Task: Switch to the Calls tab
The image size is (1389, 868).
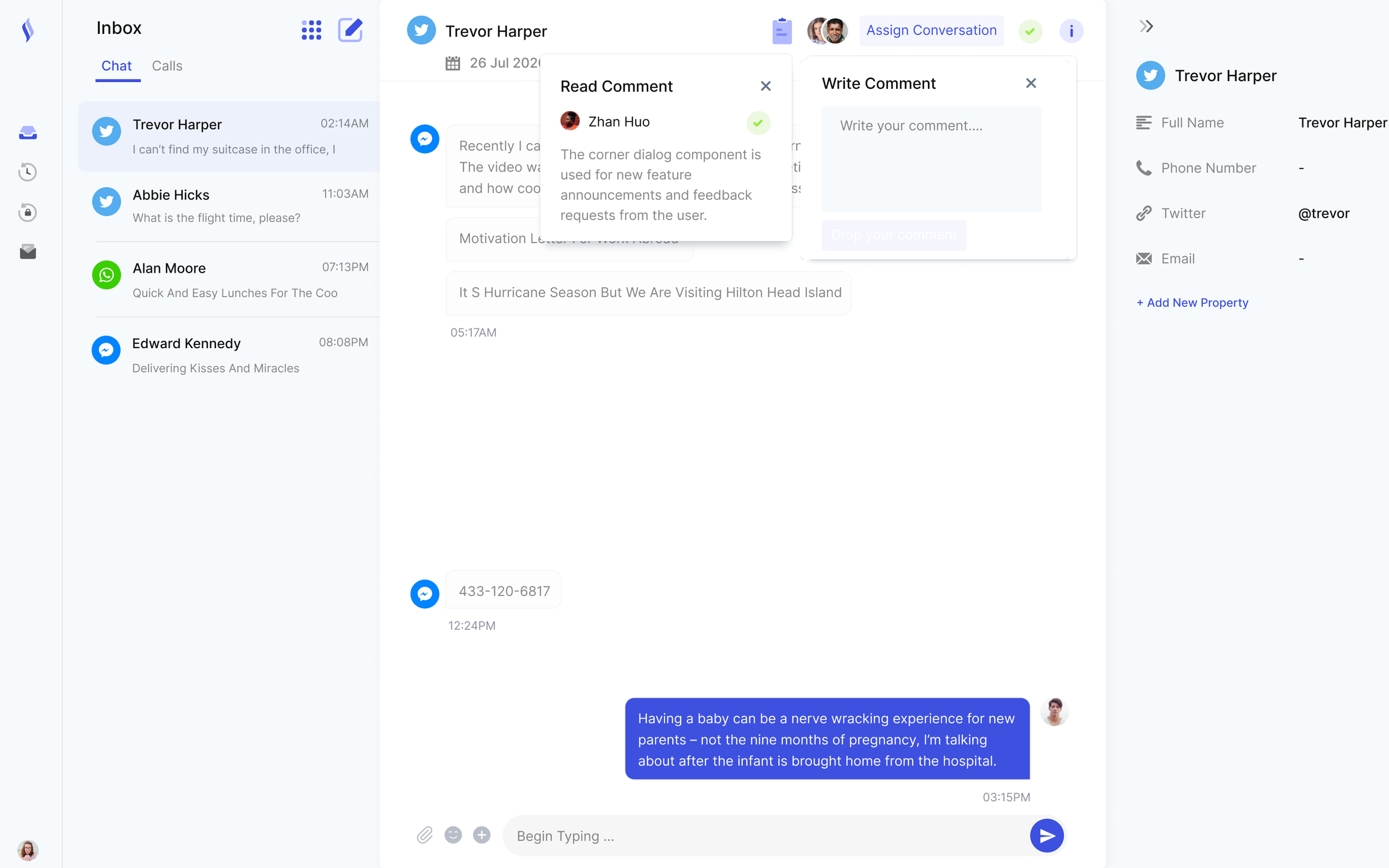Action: click(x=167, y=66)
